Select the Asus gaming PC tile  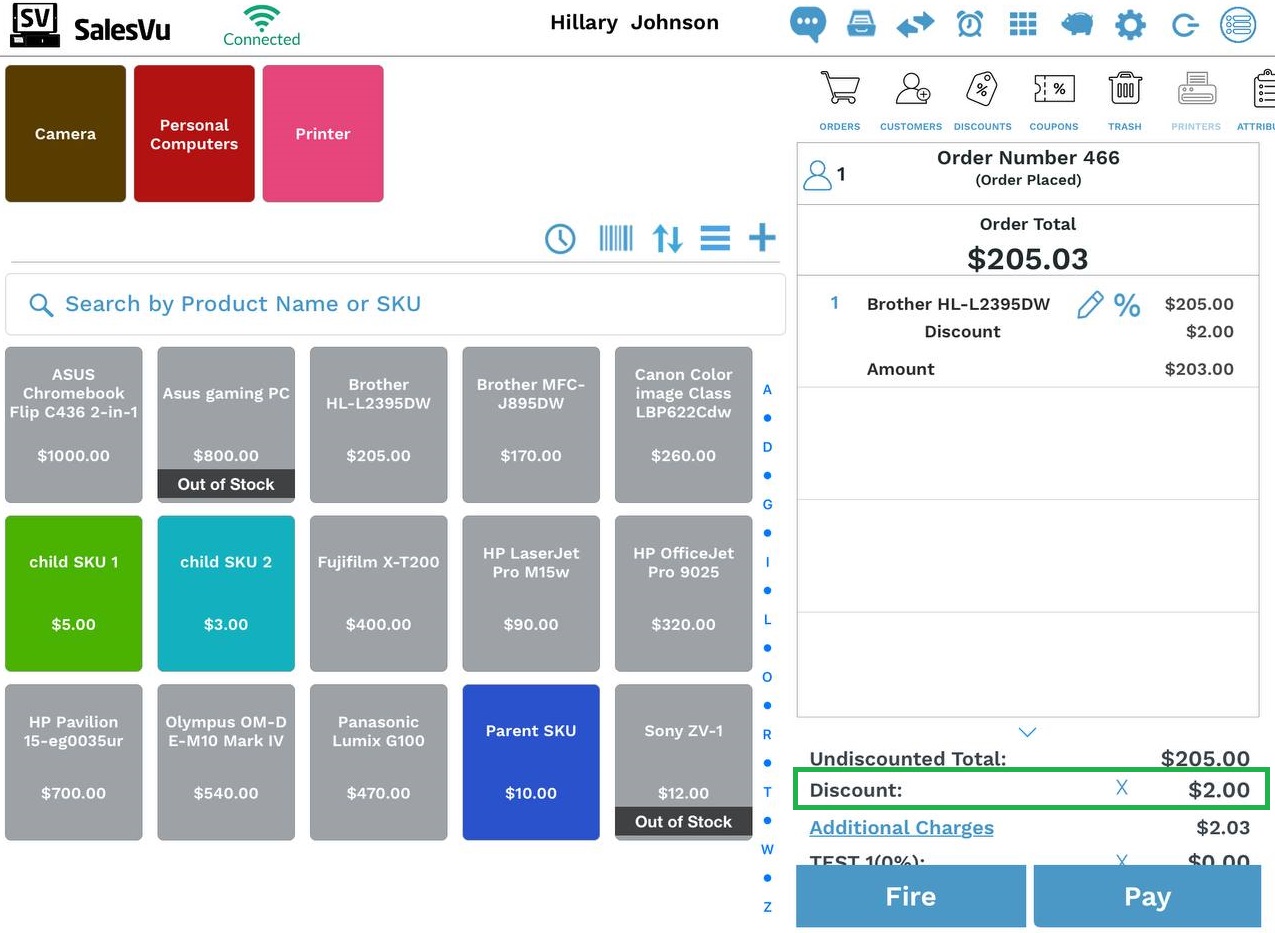pos(226,425)
